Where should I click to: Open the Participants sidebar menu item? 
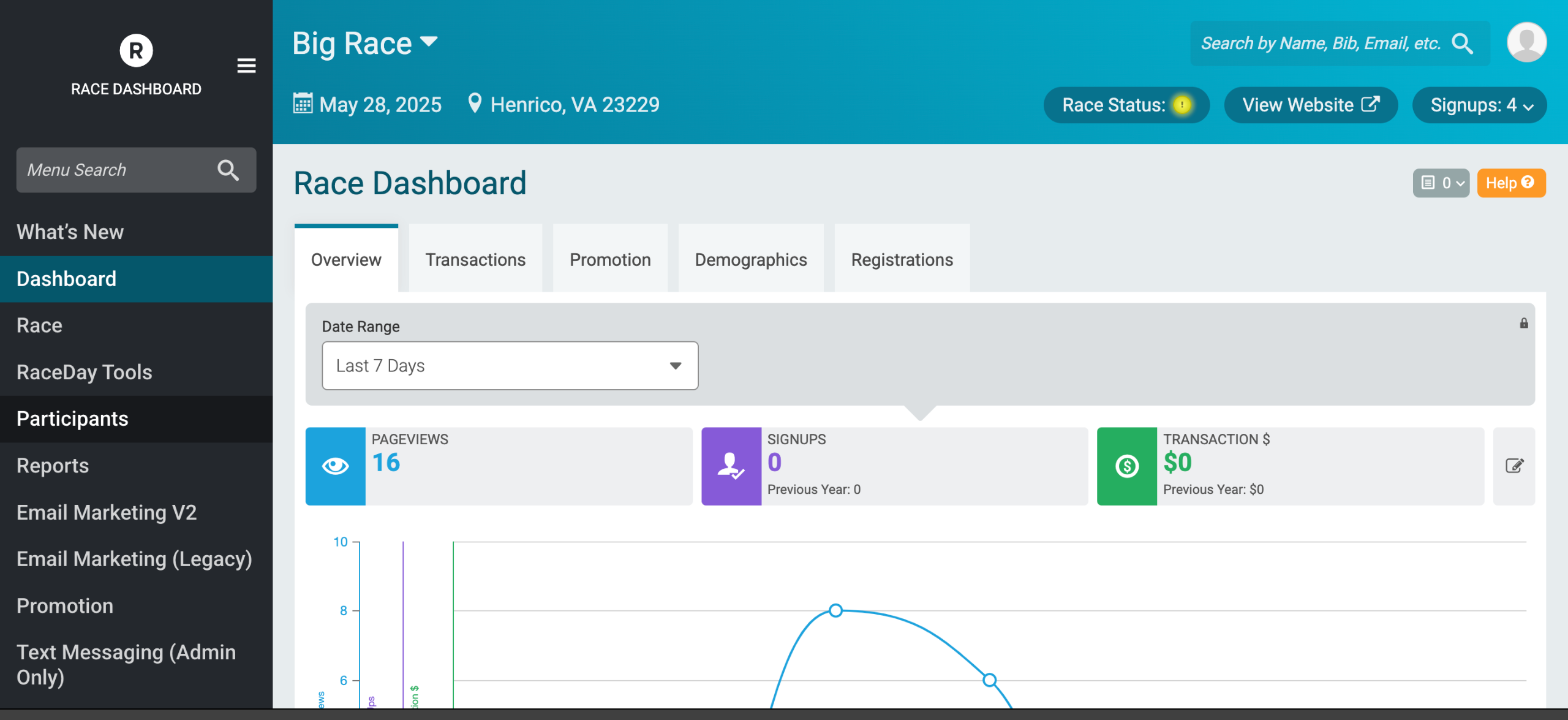click(72, 419)
